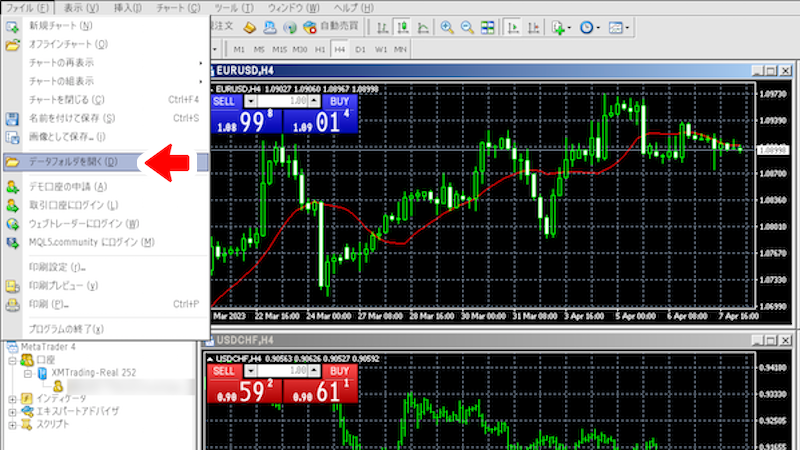Select the H4 timeframe button
Image resolution: width=800 pixels, height=450 pixels.
(340, 49)
